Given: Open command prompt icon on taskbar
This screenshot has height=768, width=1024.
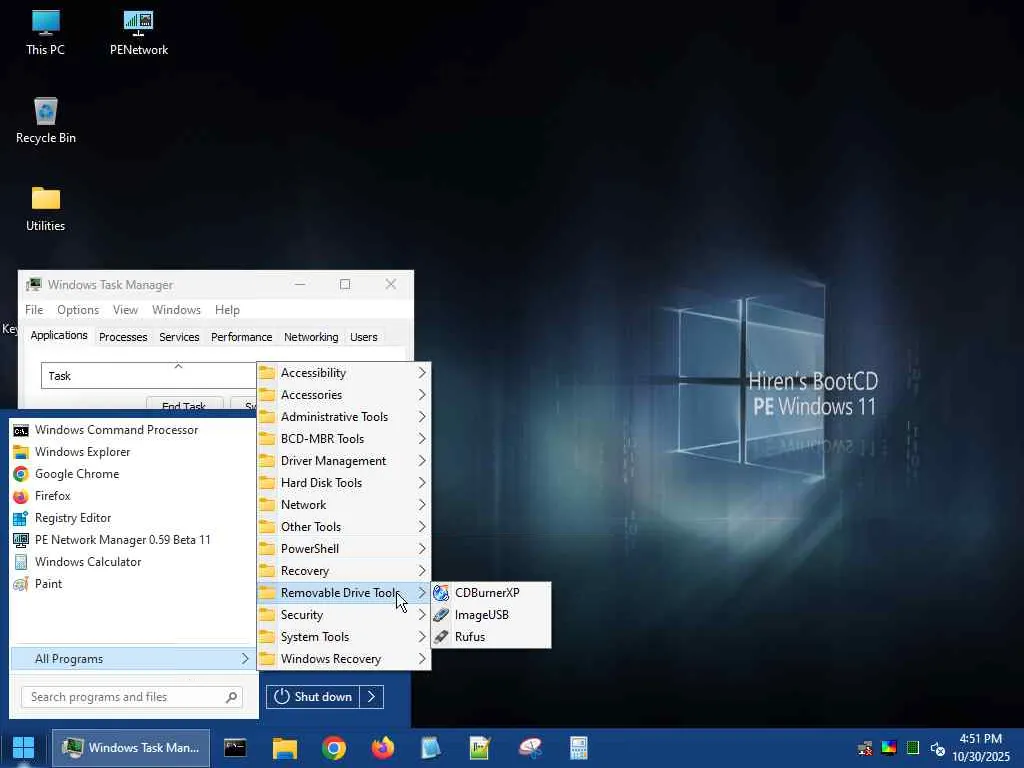Looking at the screenshot, I should click(235, 748).
